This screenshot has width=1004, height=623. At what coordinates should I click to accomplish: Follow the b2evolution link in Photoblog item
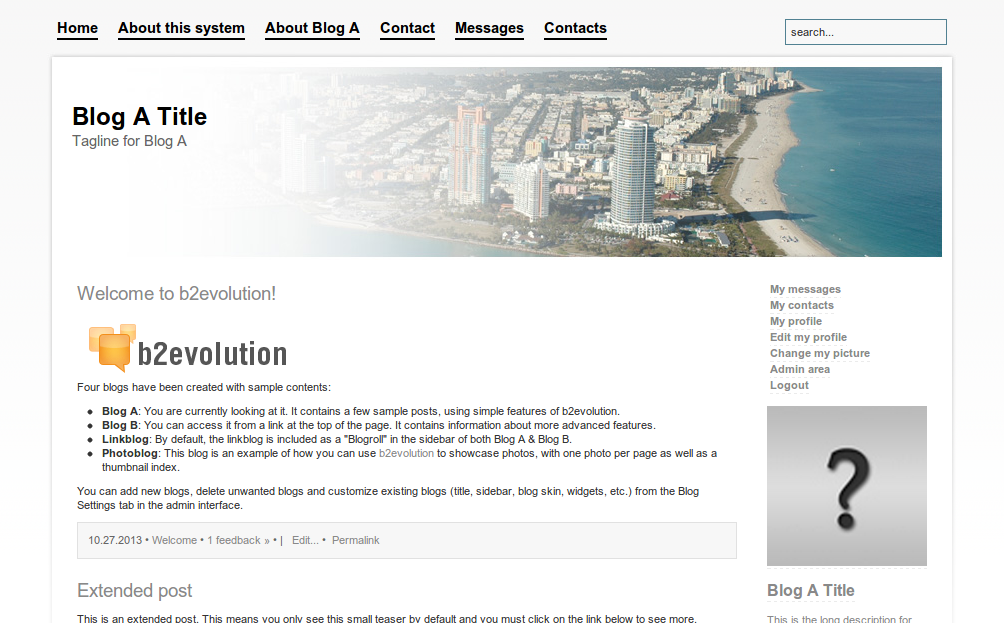407,453
